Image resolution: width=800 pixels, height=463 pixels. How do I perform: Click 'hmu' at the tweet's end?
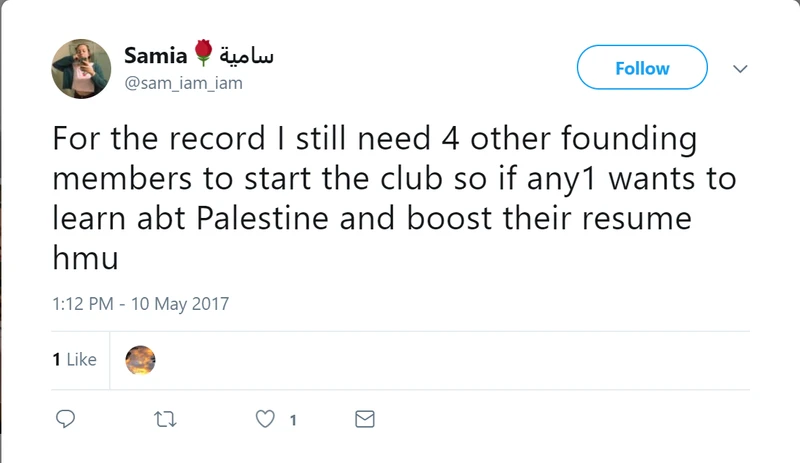85,259
